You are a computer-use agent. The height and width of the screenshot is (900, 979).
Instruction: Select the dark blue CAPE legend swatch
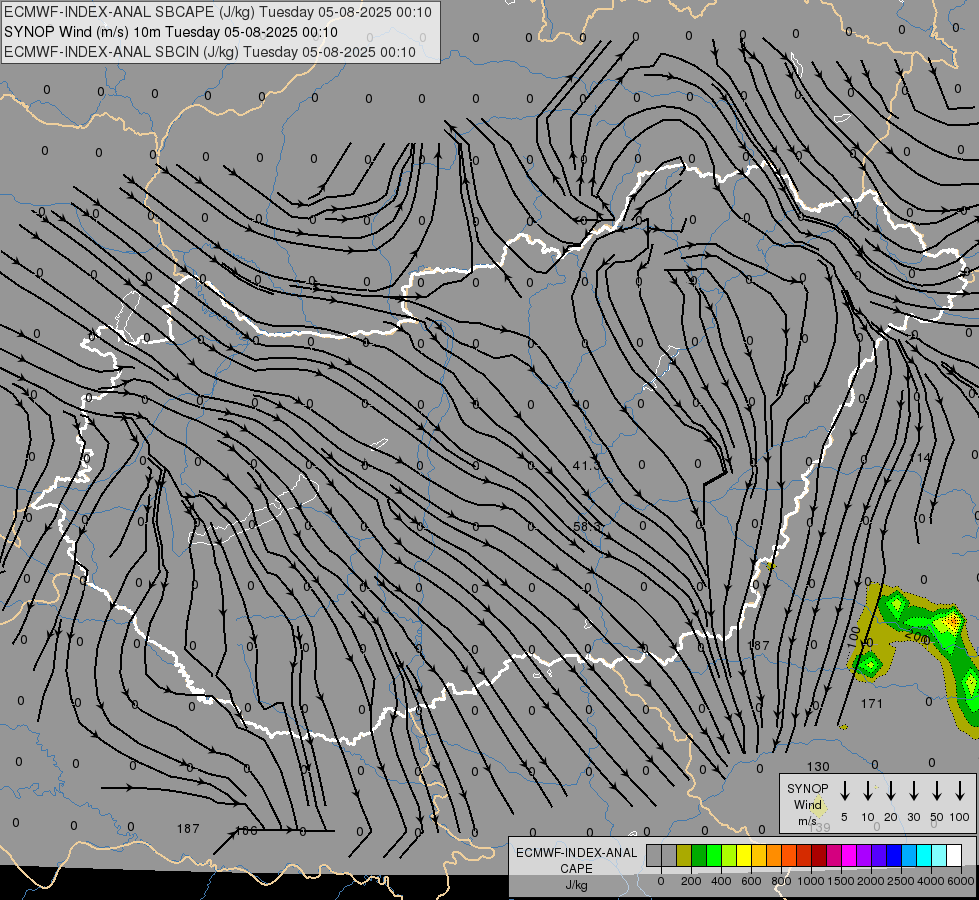click(x=894, y=855)
